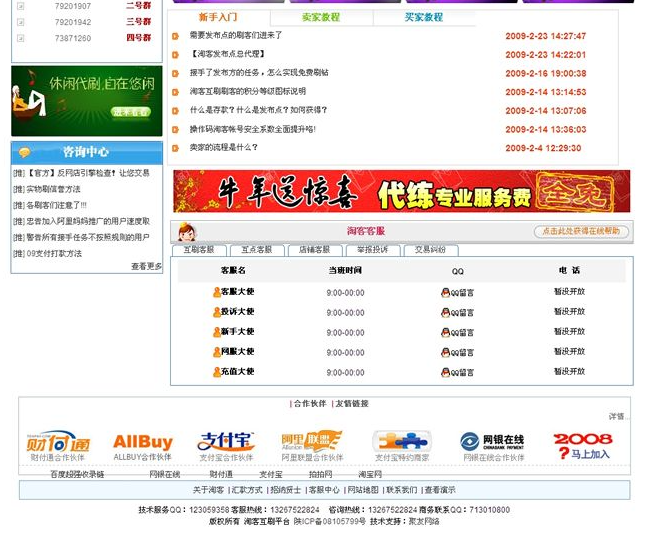Click the 支付宝 Alipay logo

[226, 441]
